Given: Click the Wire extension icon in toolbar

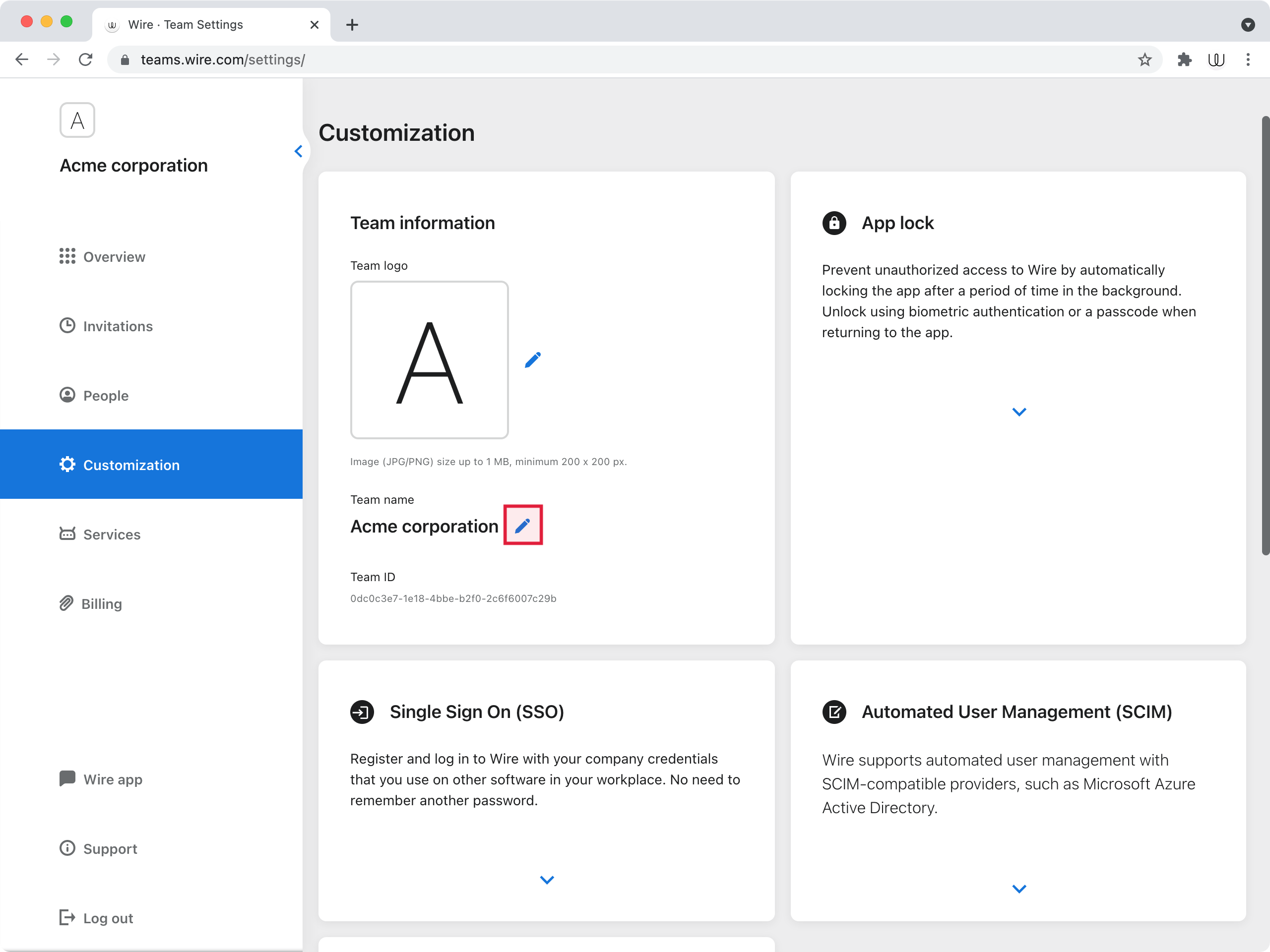Looking at the screenshot, I should click(x=1216, y=59).
